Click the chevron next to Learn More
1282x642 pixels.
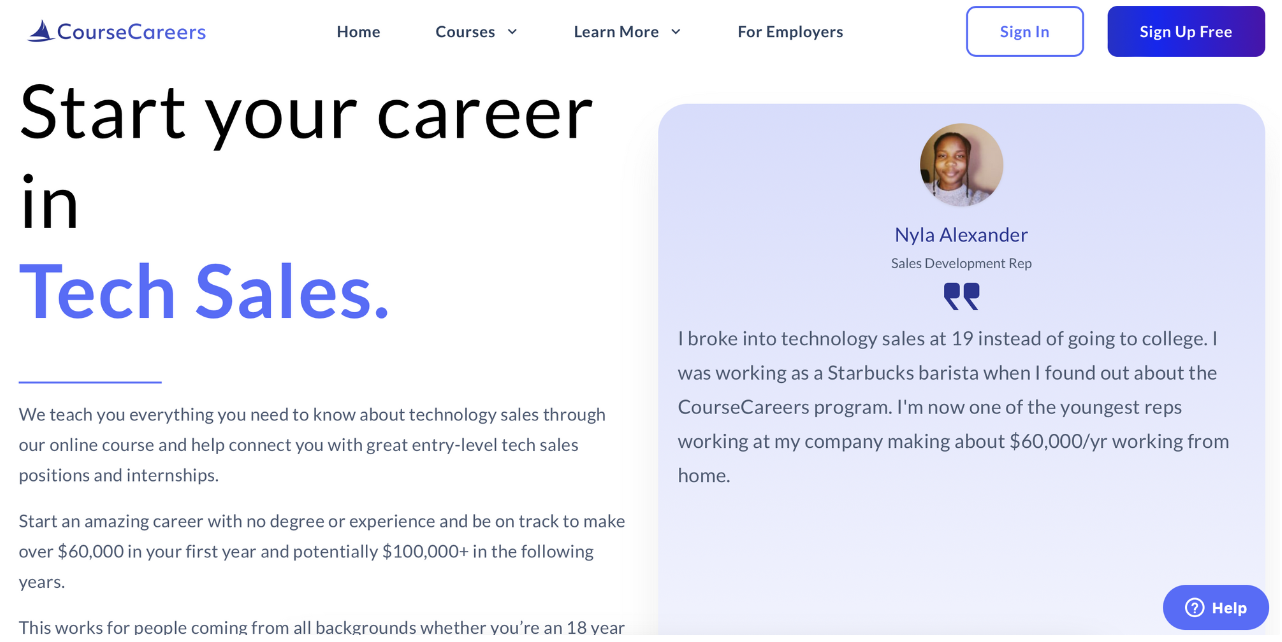(x=676, y=32)
